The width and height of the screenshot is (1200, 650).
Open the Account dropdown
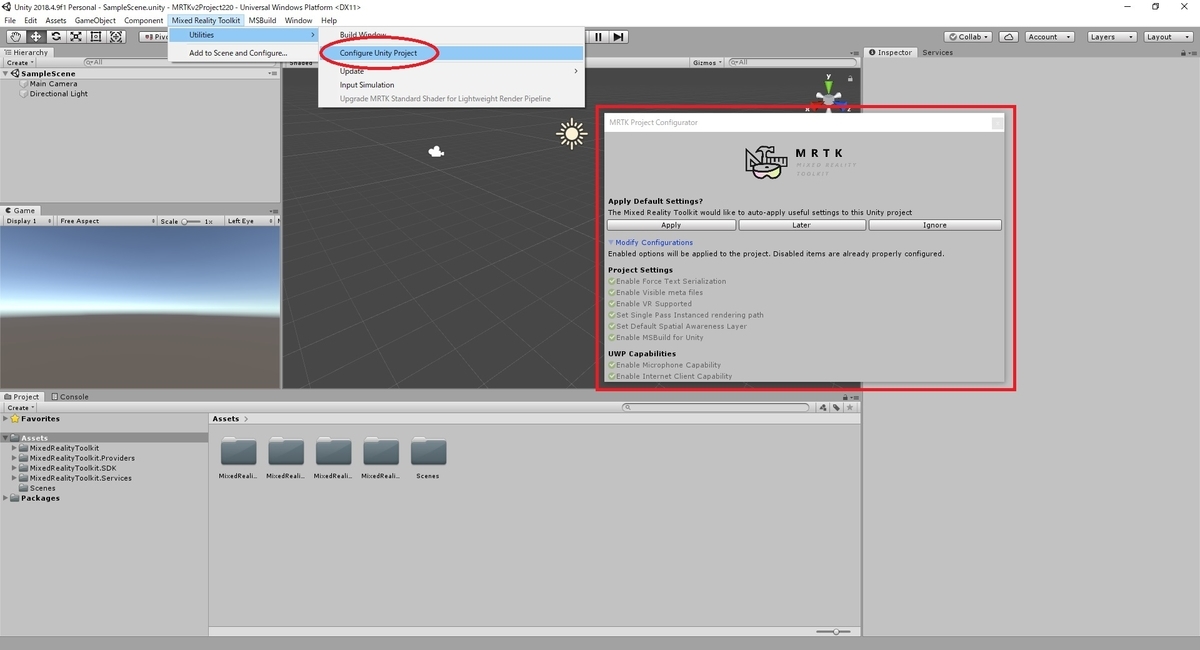click(1049, 37)
